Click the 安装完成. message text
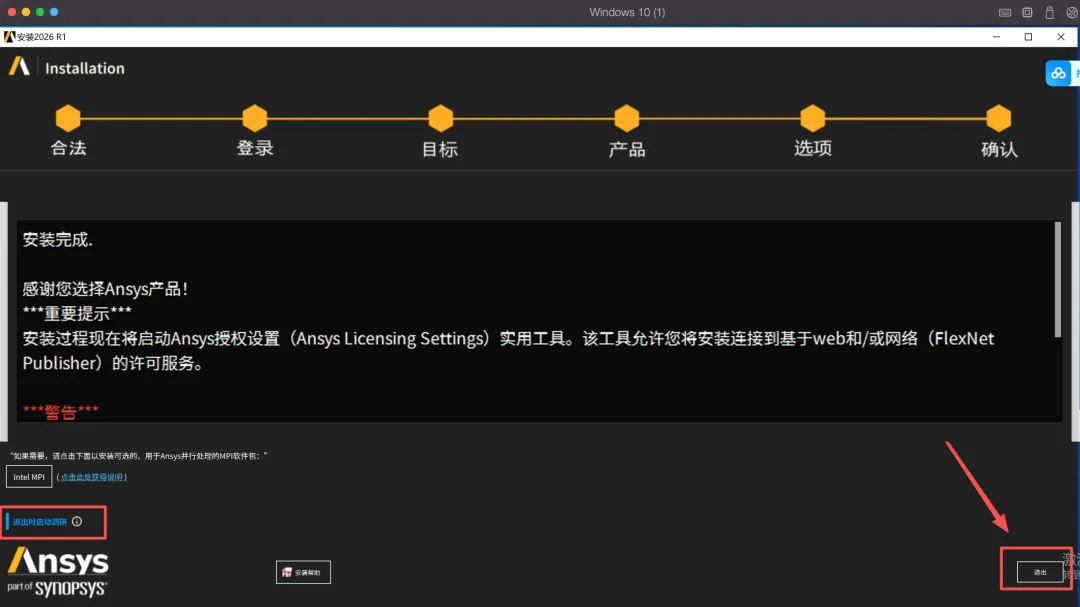 coord(58,240)
